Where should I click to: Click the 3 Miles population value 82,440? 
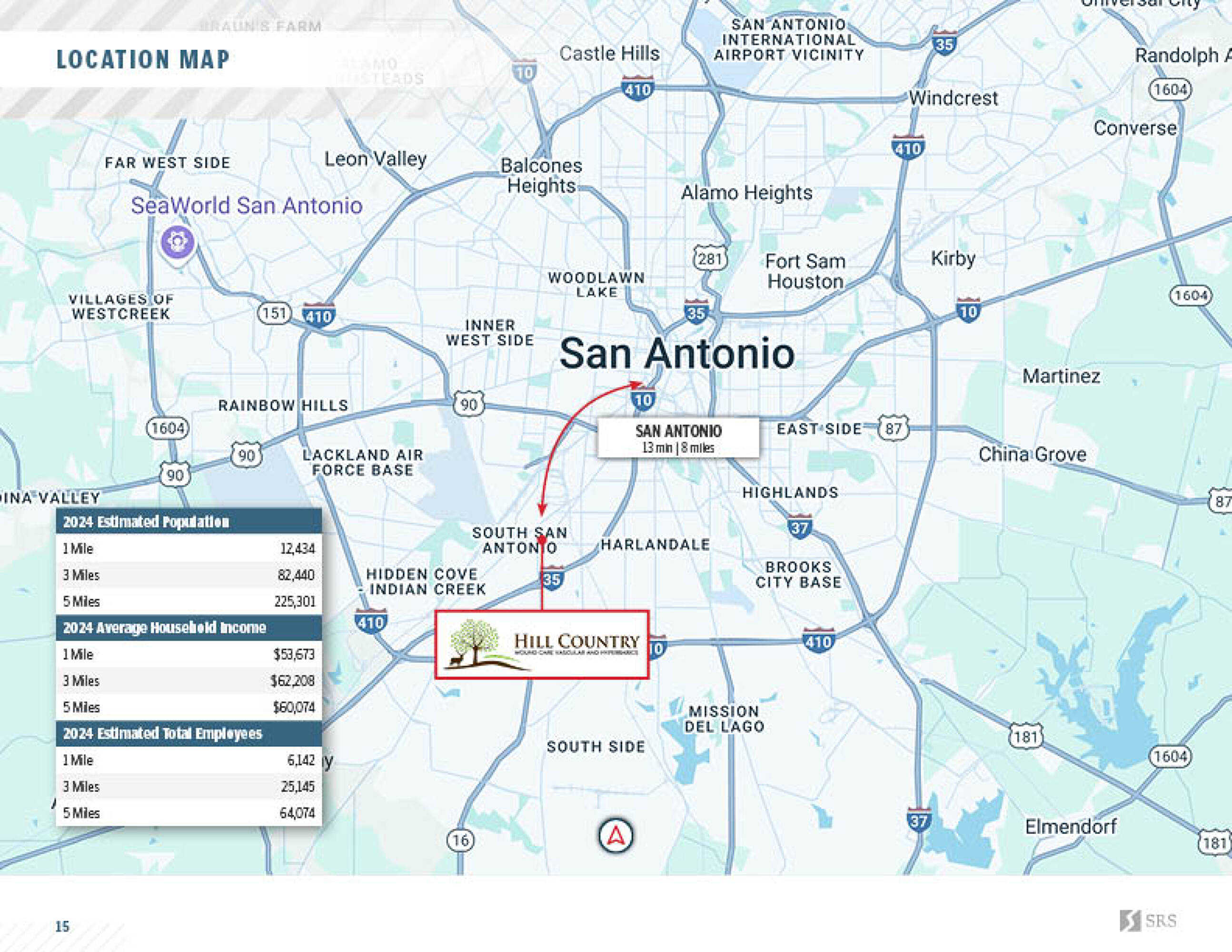[296, 575]
